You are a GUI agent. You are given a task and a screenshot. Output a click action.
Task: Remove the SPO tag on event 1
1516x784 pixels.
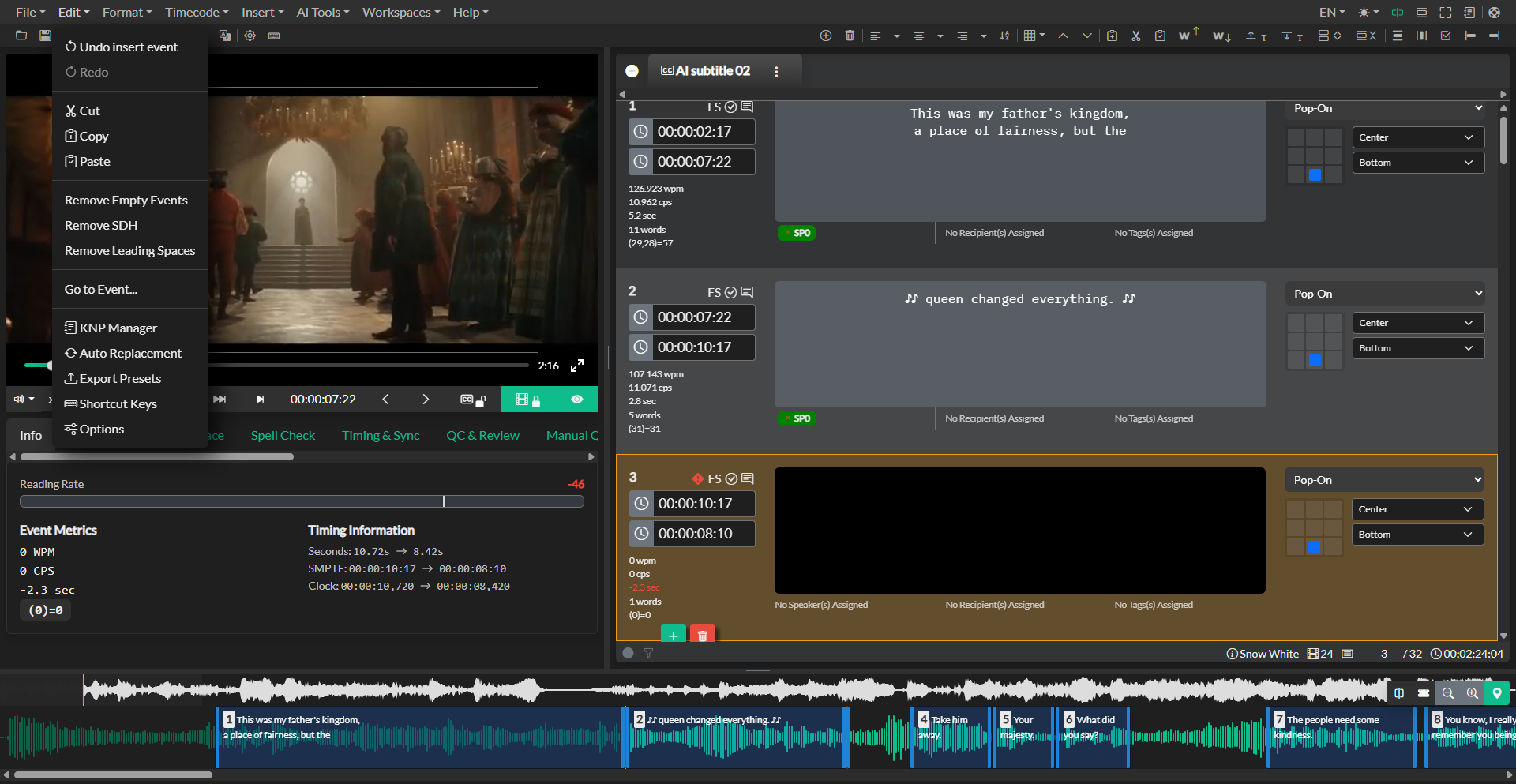[x=787, y=232]
